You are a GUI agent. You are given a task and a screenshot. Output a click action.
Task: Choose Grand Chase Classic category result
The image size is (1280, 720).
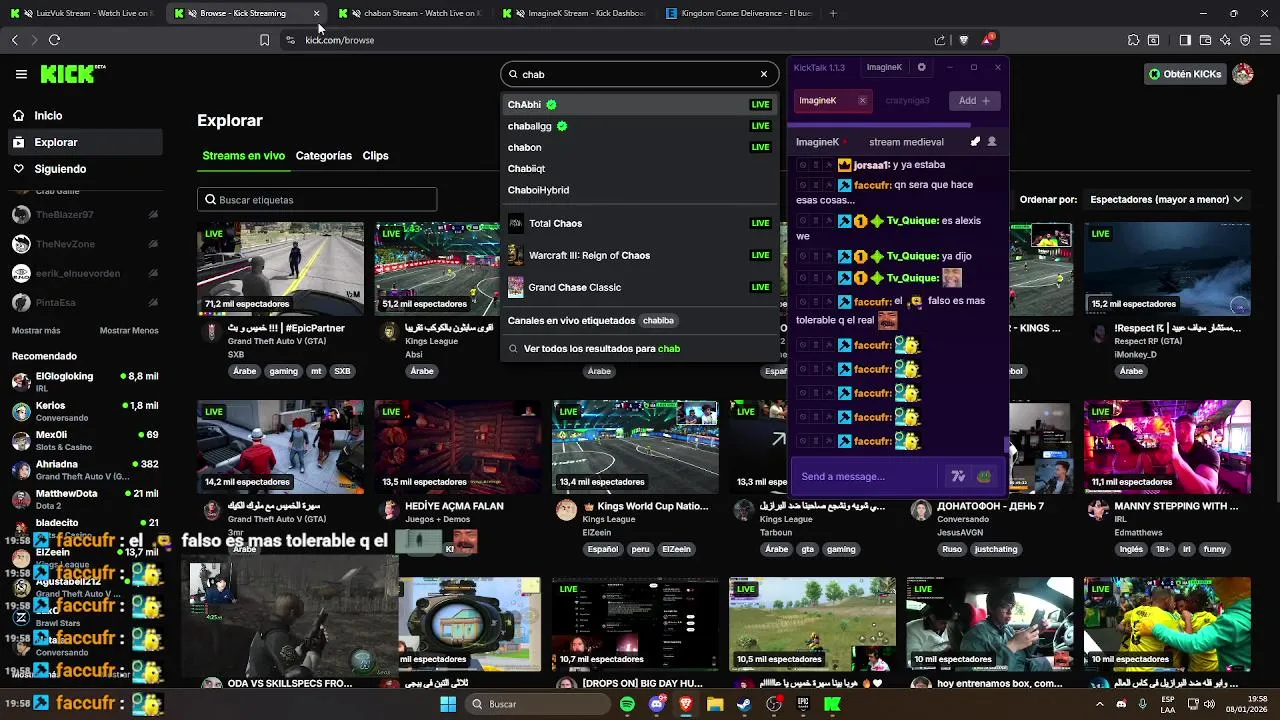[x=639, y=287]
